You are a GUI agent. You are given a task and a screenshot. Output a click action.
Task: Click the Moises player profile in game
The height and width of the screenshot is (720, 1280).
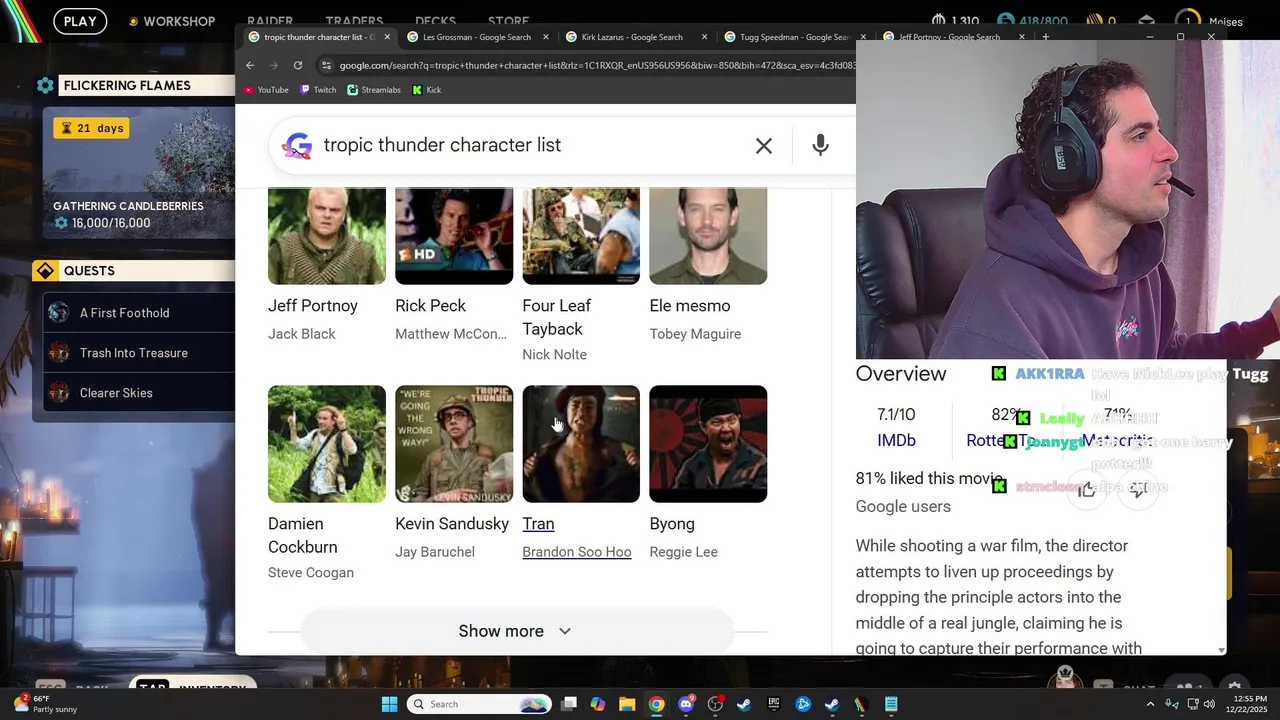point(1210,21)
